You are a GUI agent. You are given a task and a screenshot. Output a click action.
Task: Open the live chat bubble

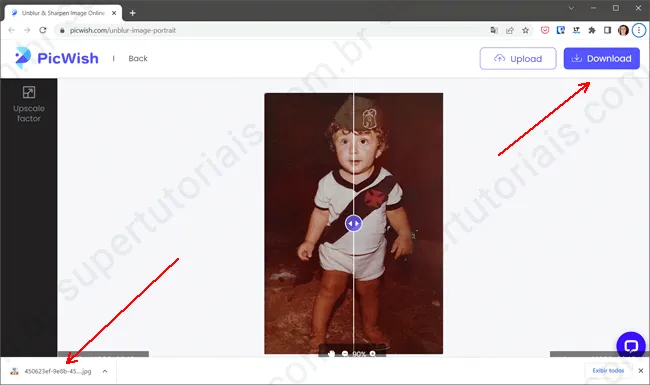pos(631,346)
